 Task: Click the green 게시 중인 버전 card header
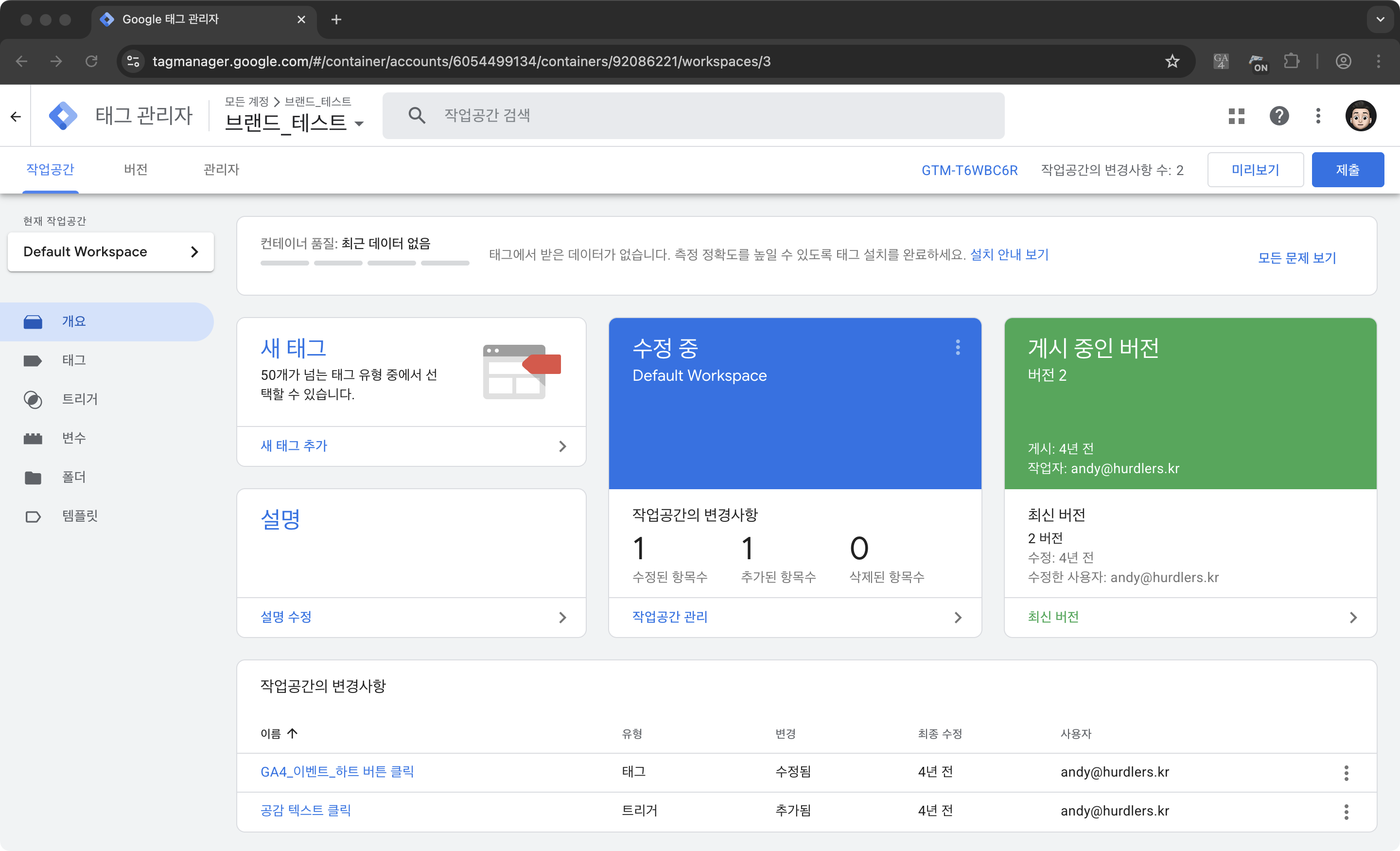1190,404
